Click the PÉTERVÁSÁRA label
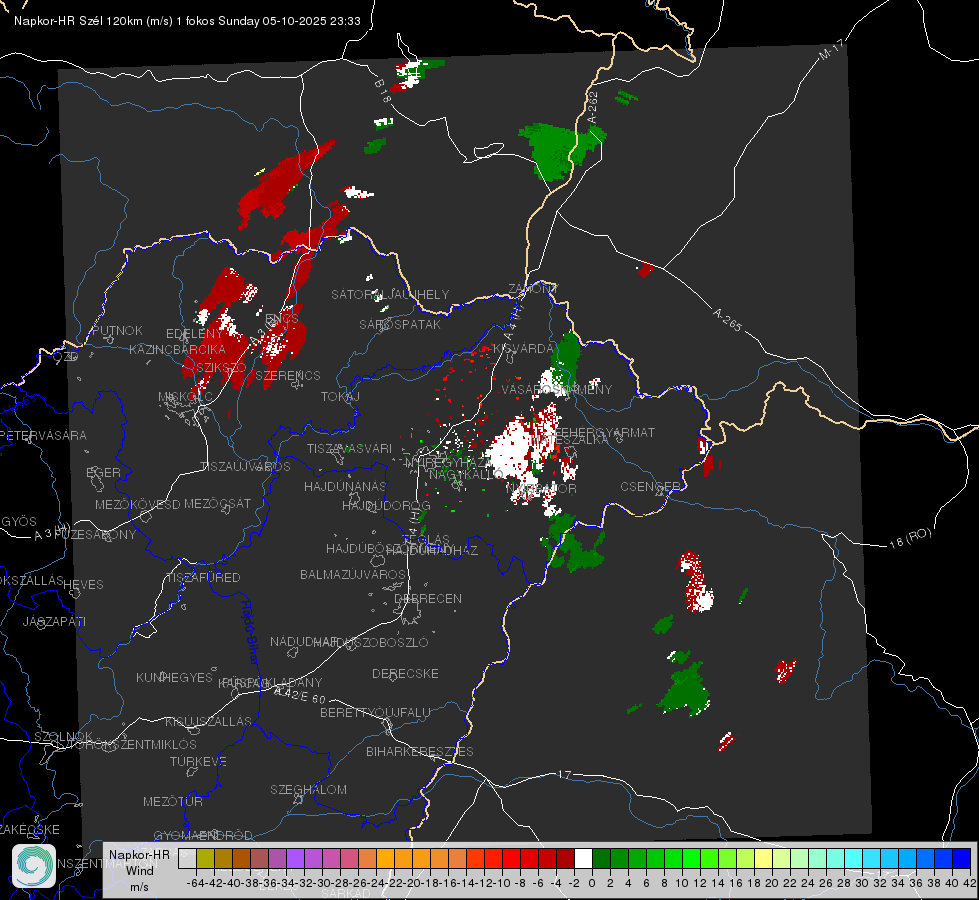This screenshot has width=979, height=900. 44,435
